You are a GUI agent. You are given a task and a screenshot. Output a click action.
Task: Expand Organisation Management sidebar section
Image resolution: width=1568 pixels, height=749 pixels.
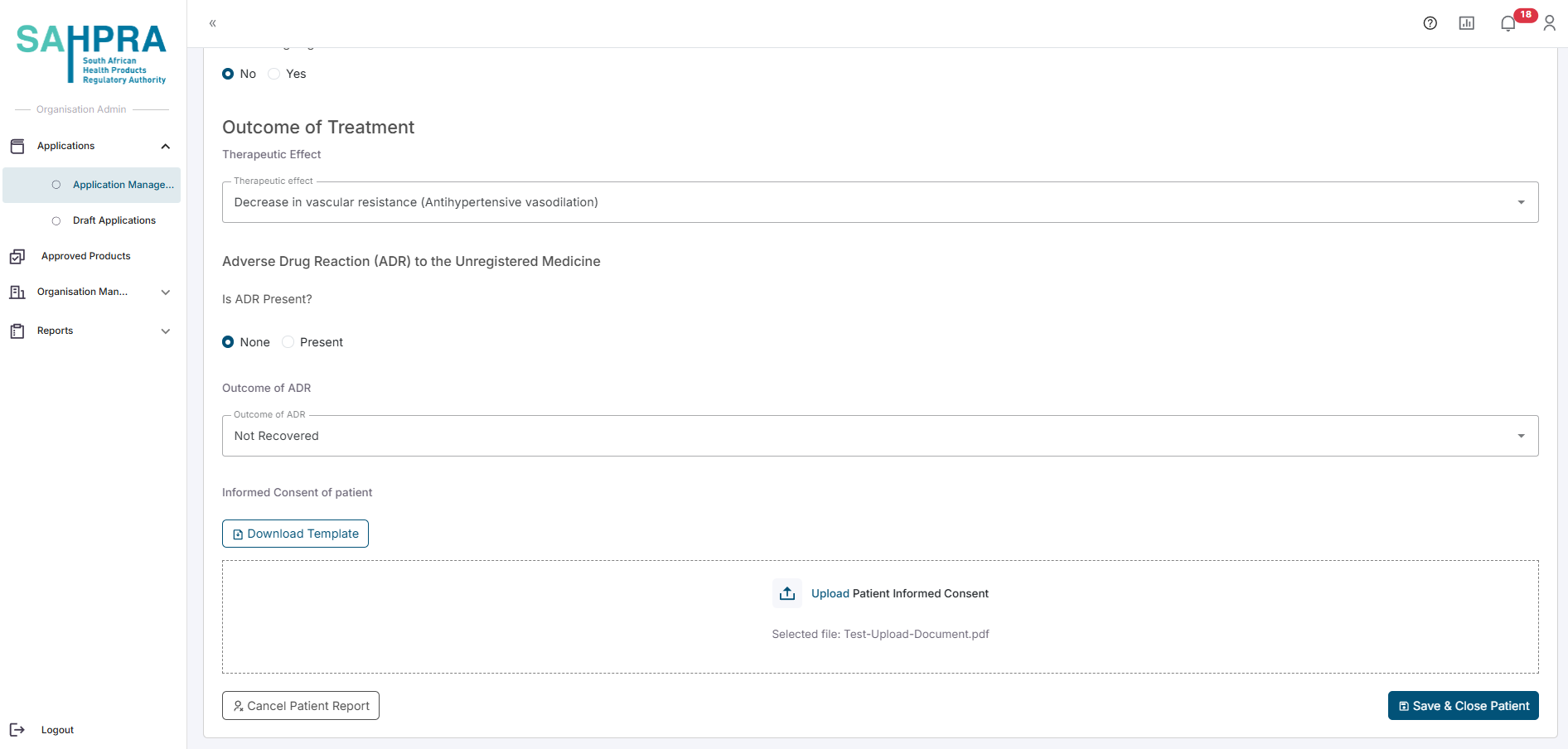tap(91, 292)
